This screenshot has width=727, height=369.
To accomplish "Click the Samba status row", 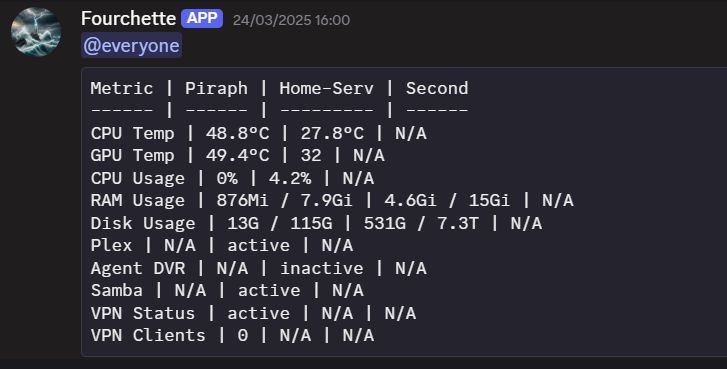I will click(x=227, y=291).
